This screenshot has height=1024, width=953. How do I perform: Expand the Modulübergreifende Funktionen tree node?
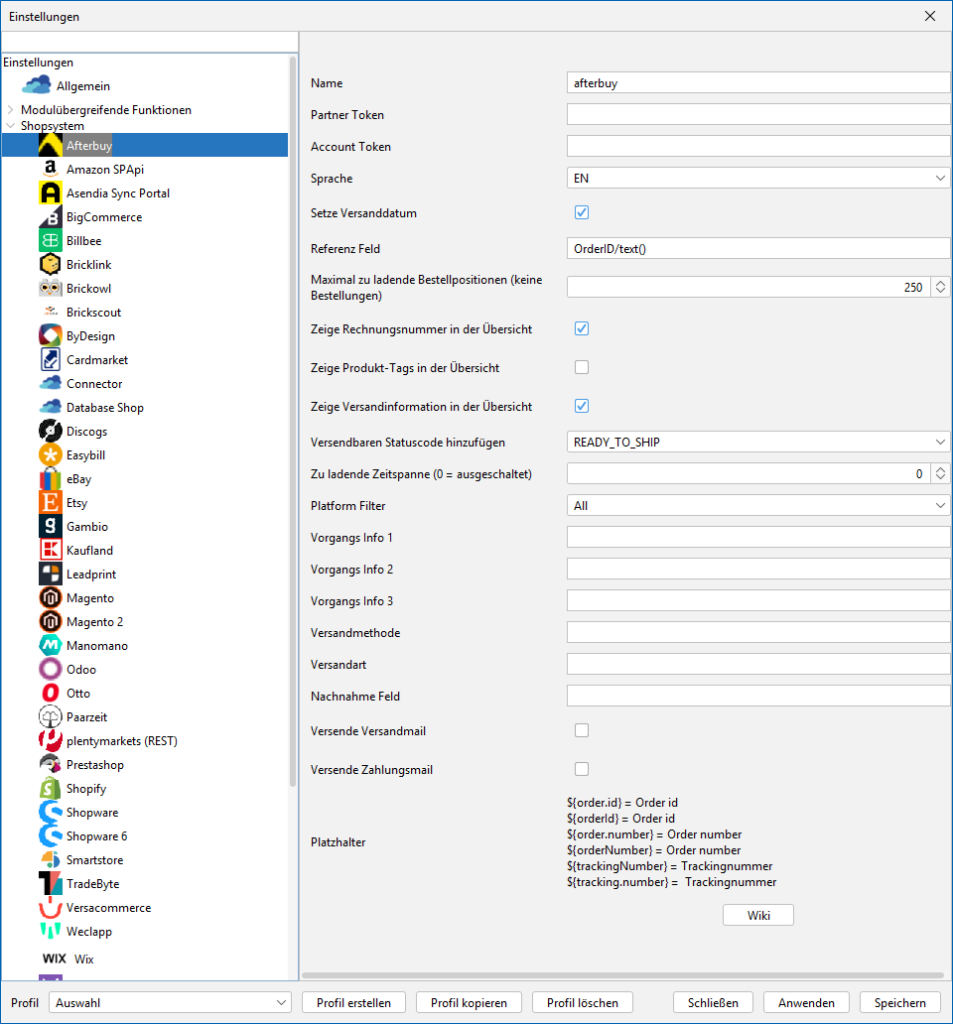(x=11, y=110)
